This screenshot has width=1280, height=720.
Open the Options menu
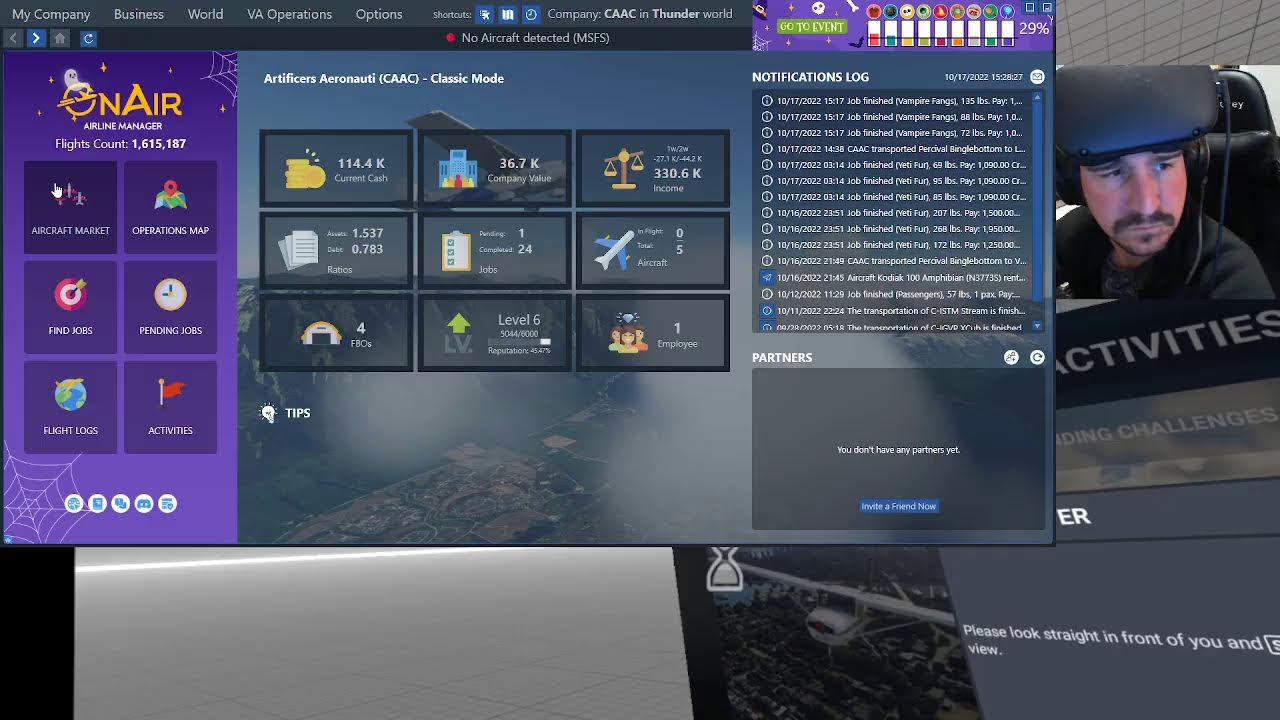coord(379,14)
